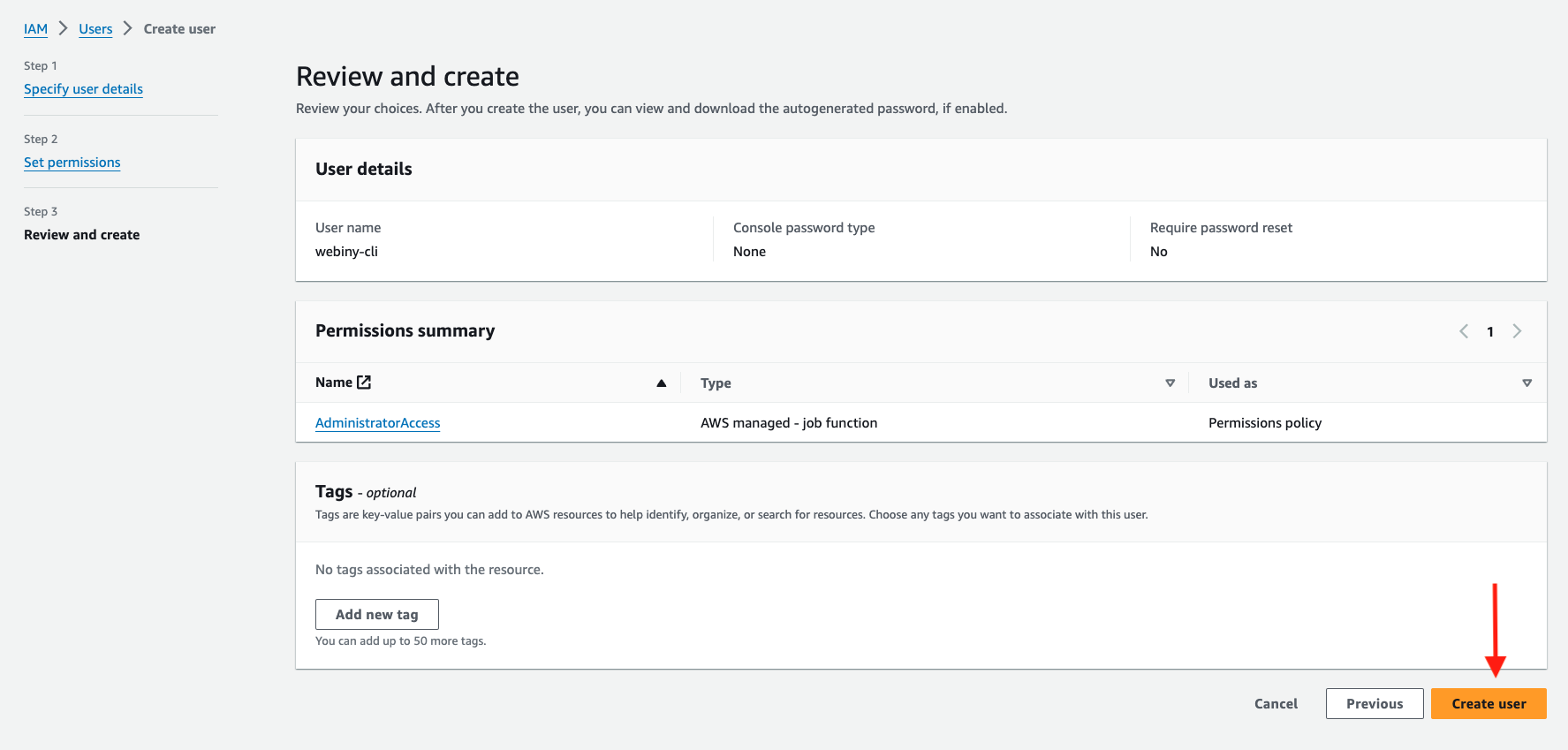
Task: Click the Type column header label
Action: pyautogui.click(x=716, y=383)
